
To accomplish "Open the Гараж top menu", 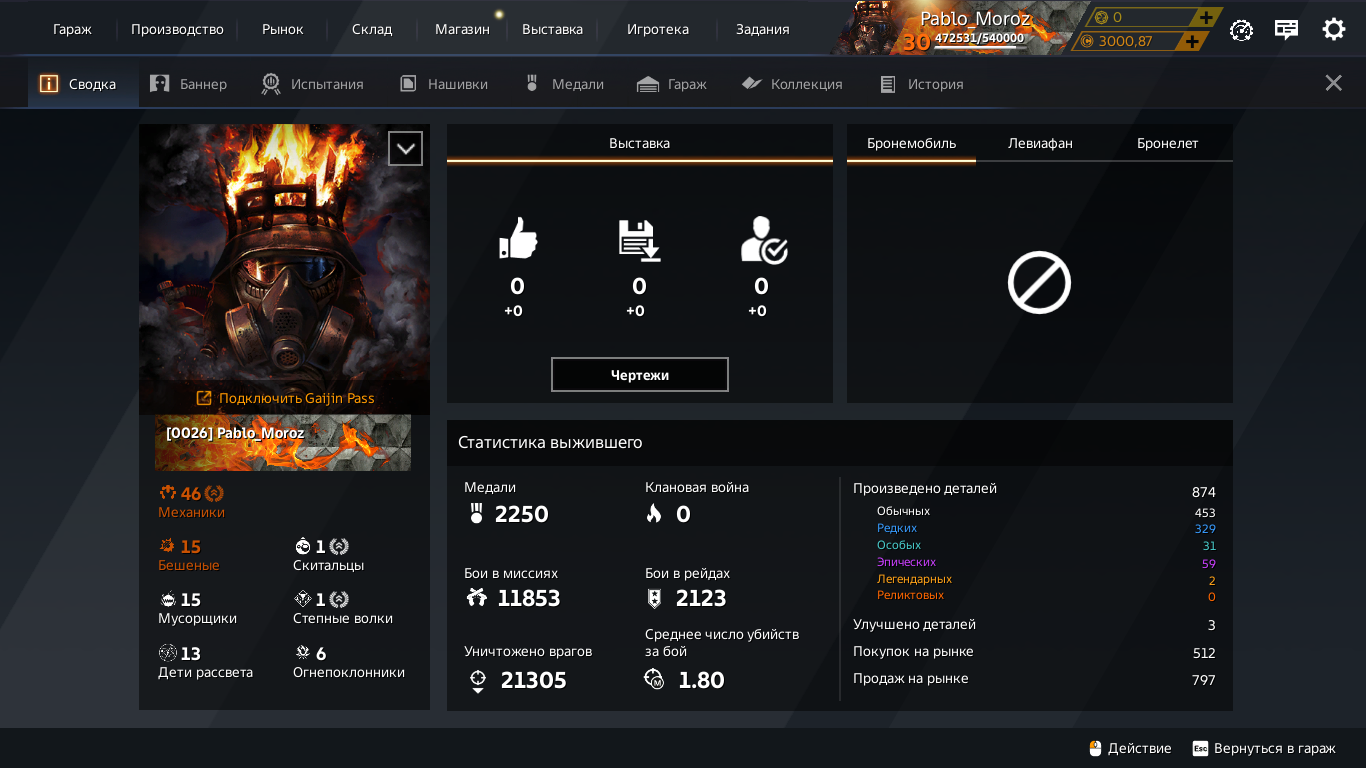I will [72, 29].
